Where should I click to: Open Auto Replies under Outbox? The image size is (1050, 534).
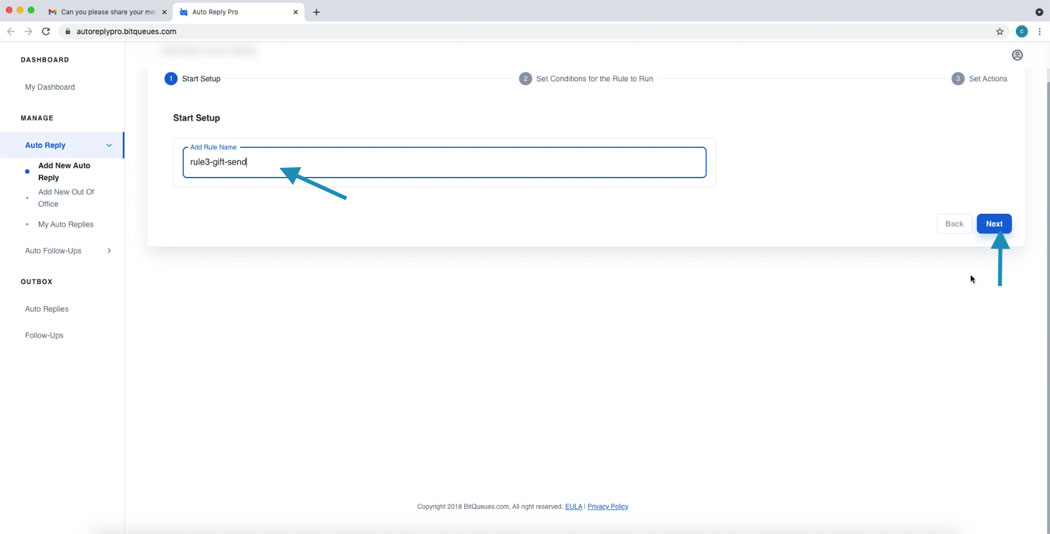coord(46,309)
